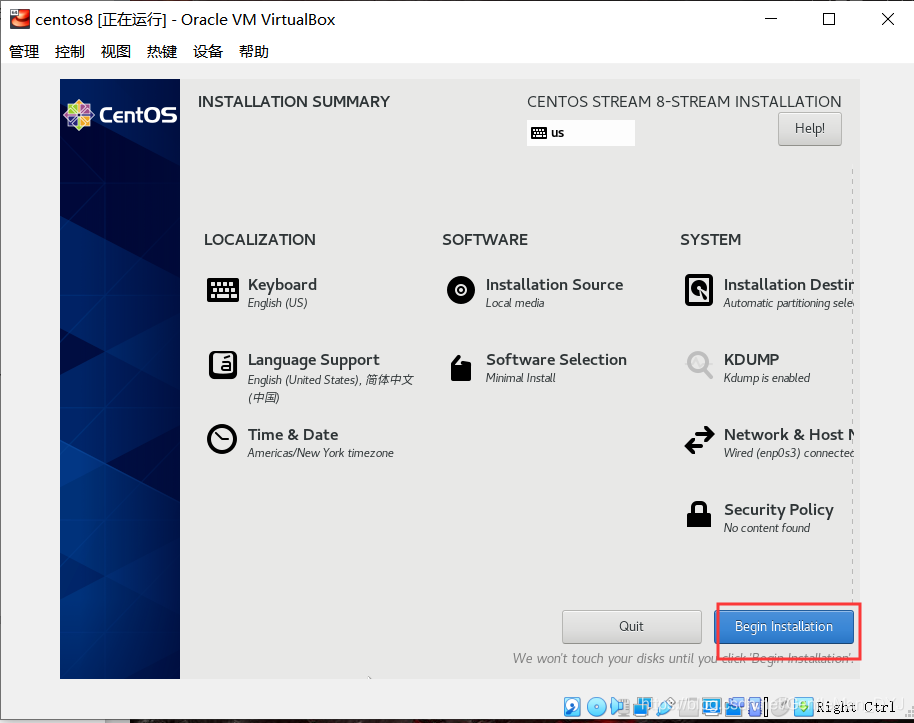
Task: Click VirtualBox audio status icon
Action: pyautogui.click(x=620, y=707)
